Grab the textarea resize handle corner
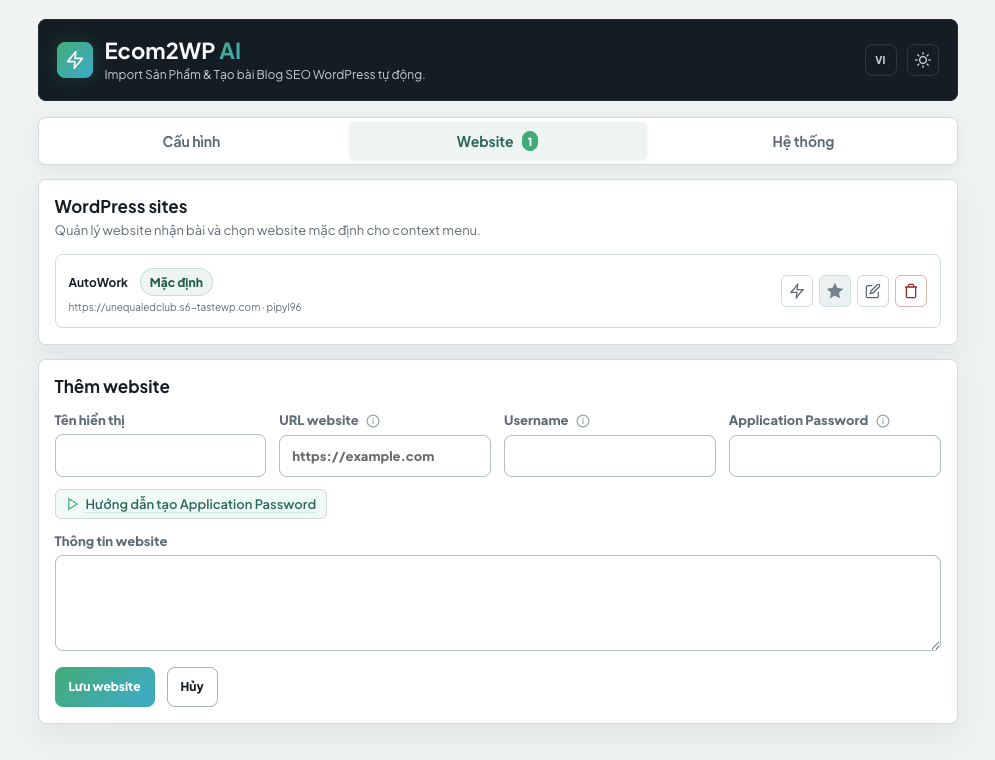The image size is (995, 760). pyautogui.click(x=935, y=645)
